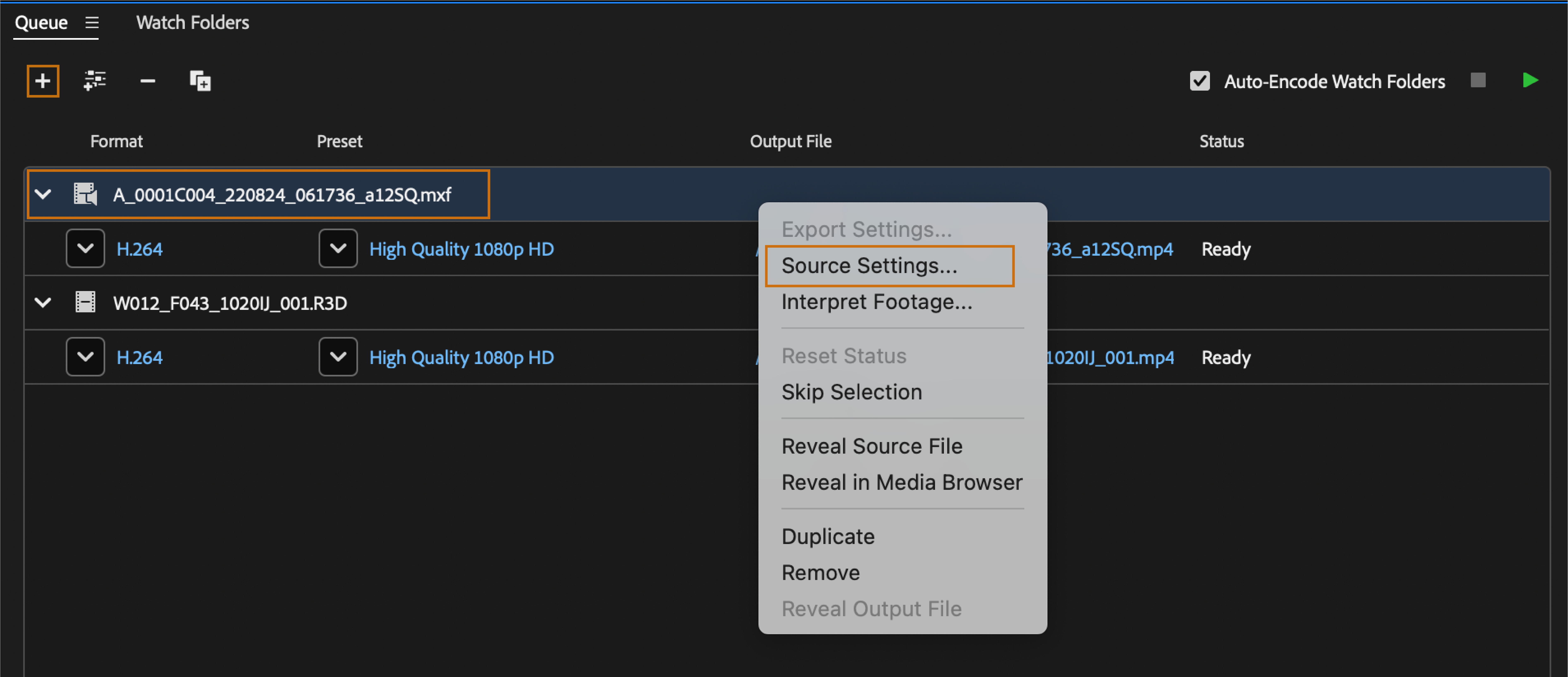Collapse the A_0001C004 mxf source row
The width and height of the screenshot is (1568, 677).
click(43, 194)
